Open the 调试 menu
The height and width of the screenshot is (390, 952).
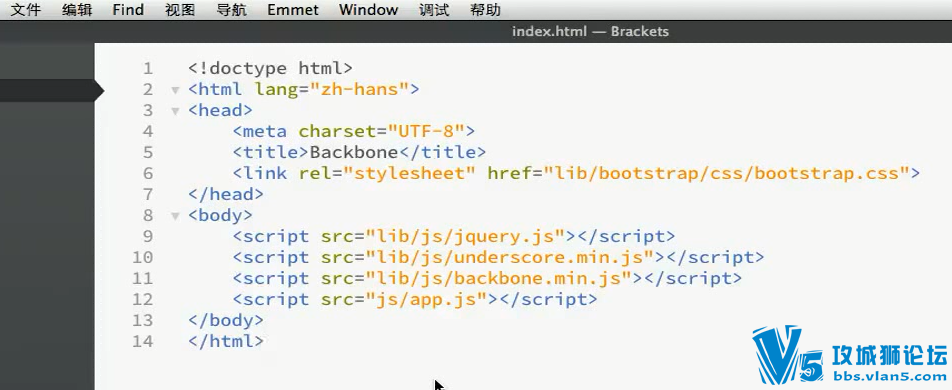pos(434,10)
